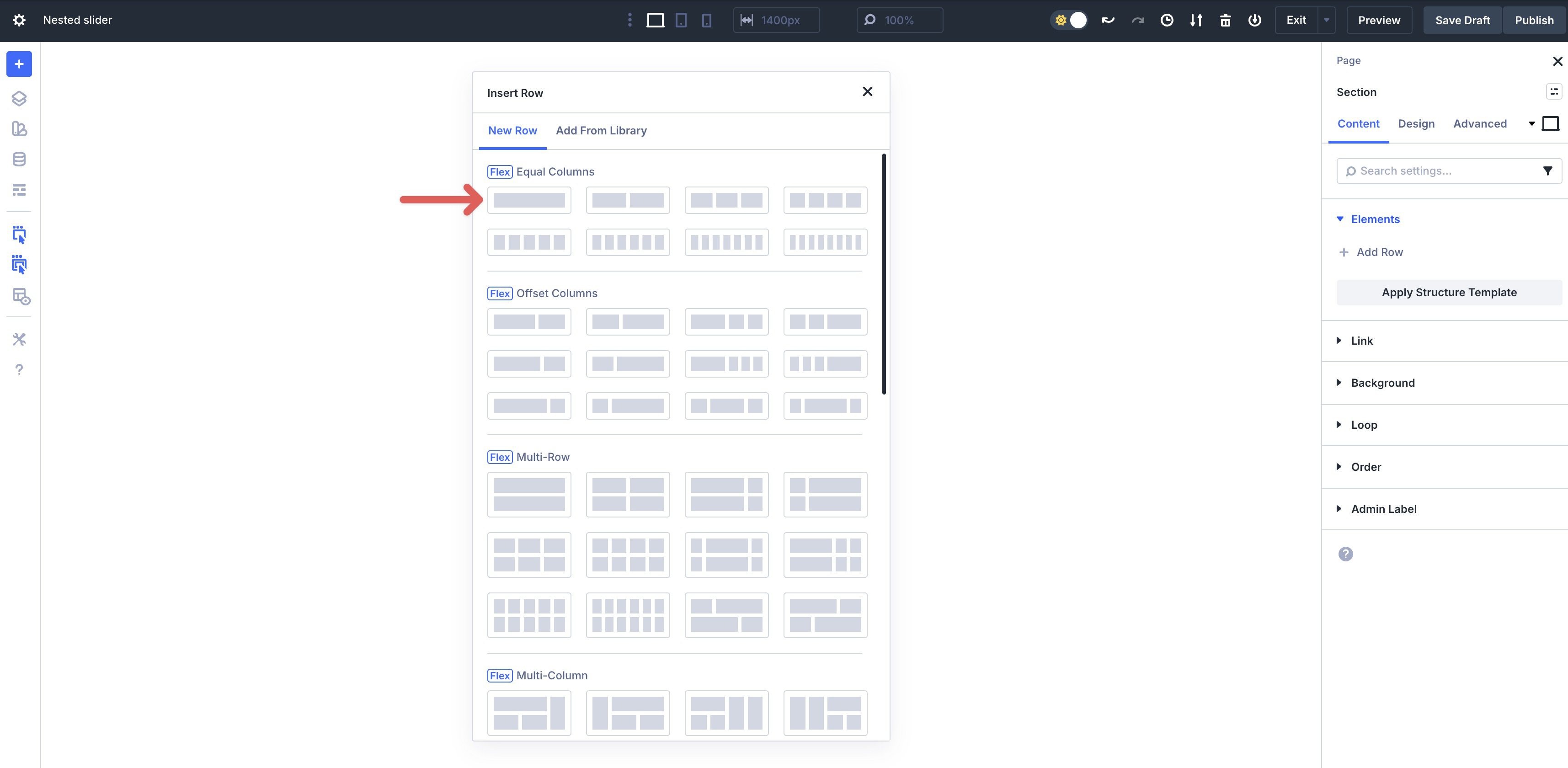
Task: Toggle the light/dark mode switch
Action: 1069,20
